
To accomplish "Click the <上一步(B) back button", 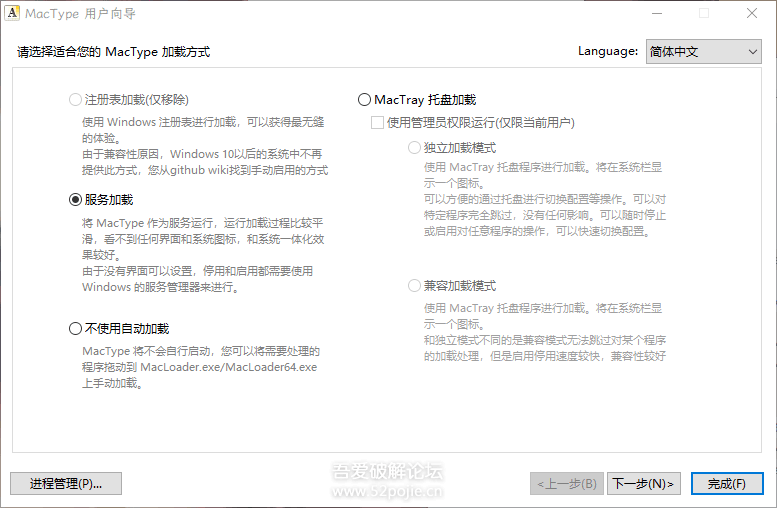I will [567, 484].
